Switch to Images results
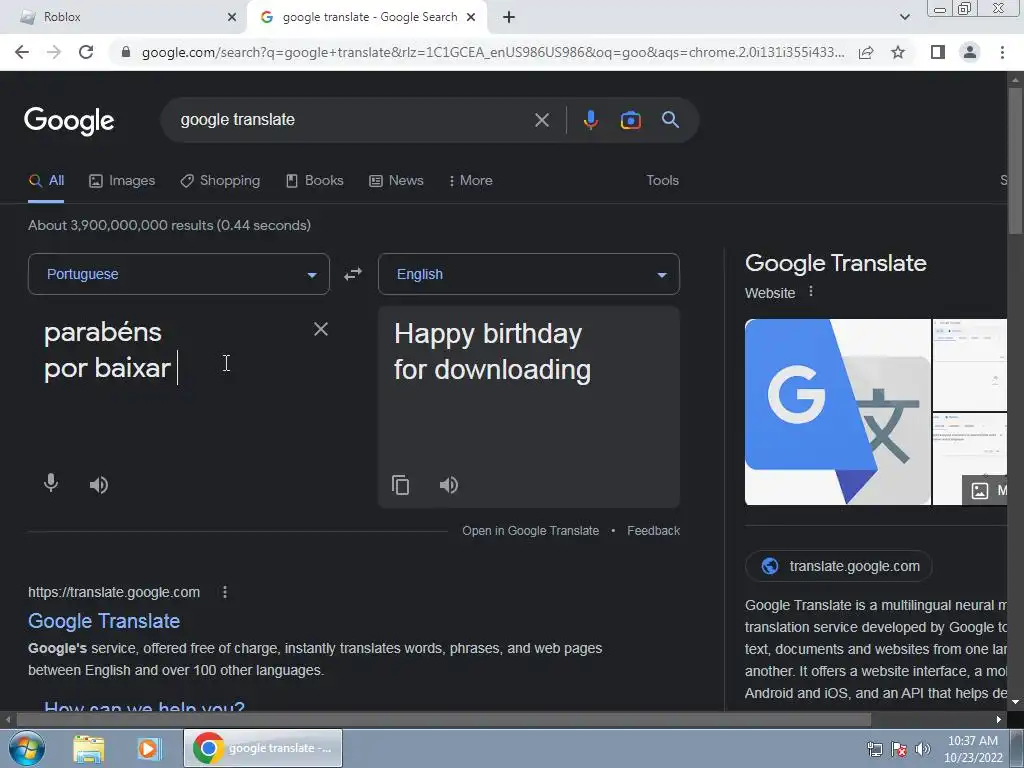The height and width of the screenshot is (768, 1024). coord(122,181)
